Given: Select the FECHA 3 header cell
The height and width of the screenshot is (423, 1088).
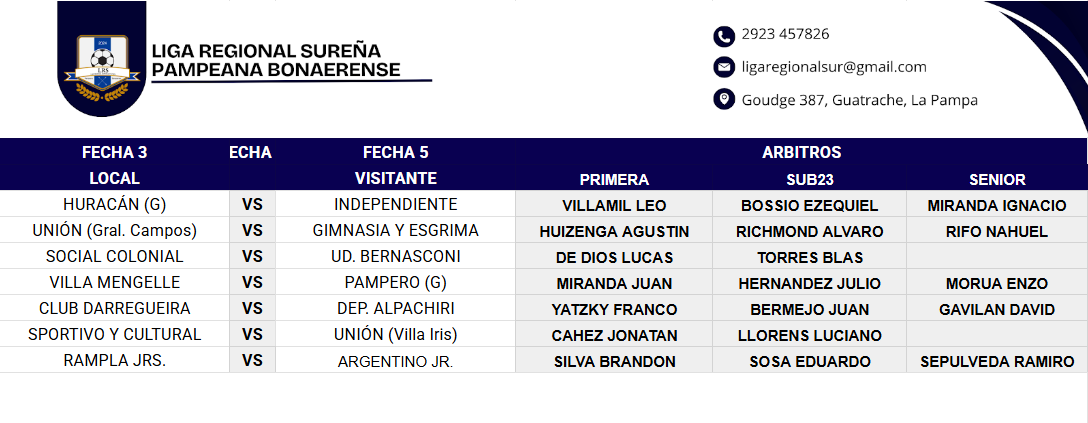Looking at the screenshot, I should (114, 153).
